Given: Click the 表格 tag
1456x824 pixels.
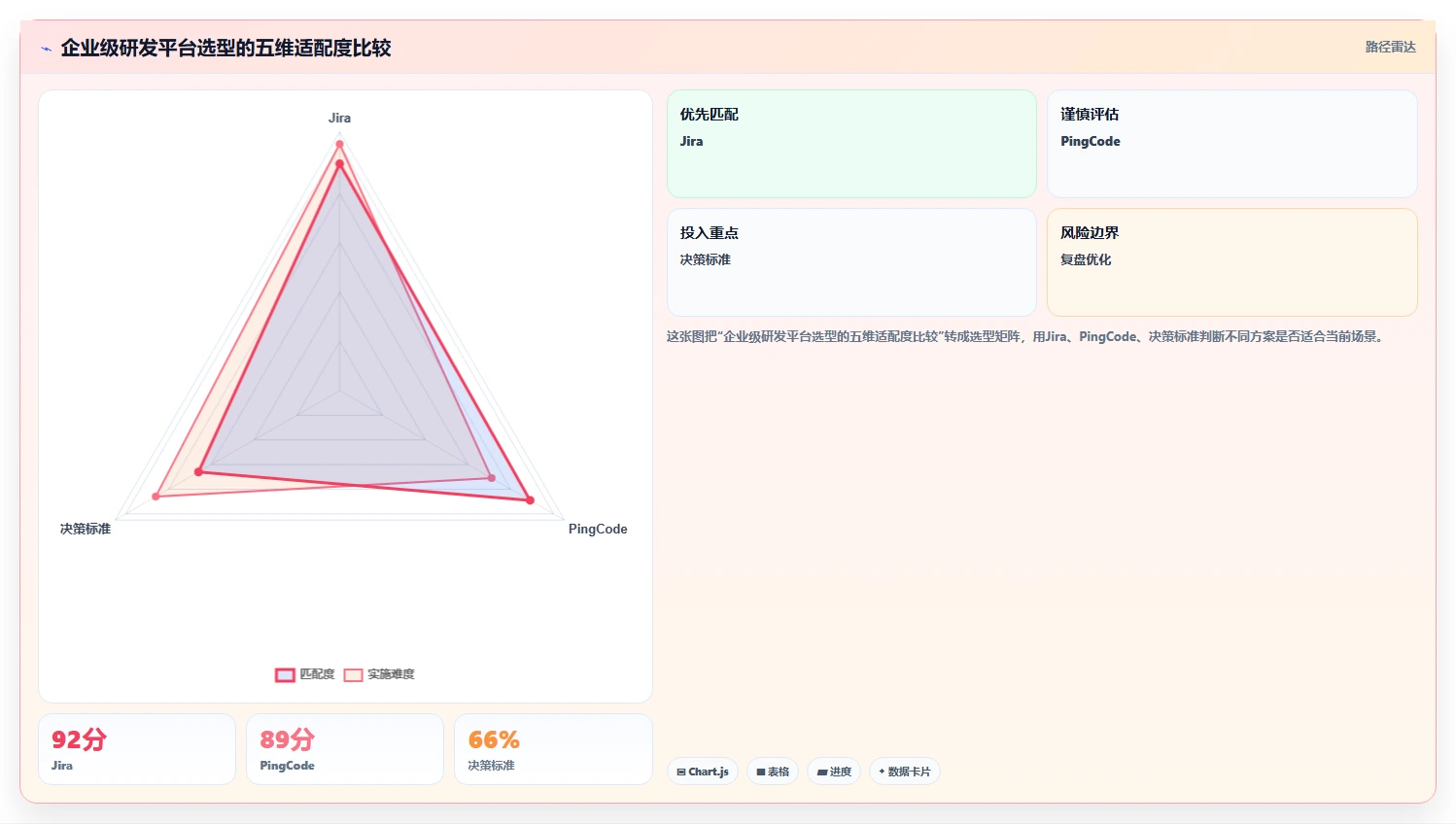Looking at the screenshot, I should click(773, 772).
